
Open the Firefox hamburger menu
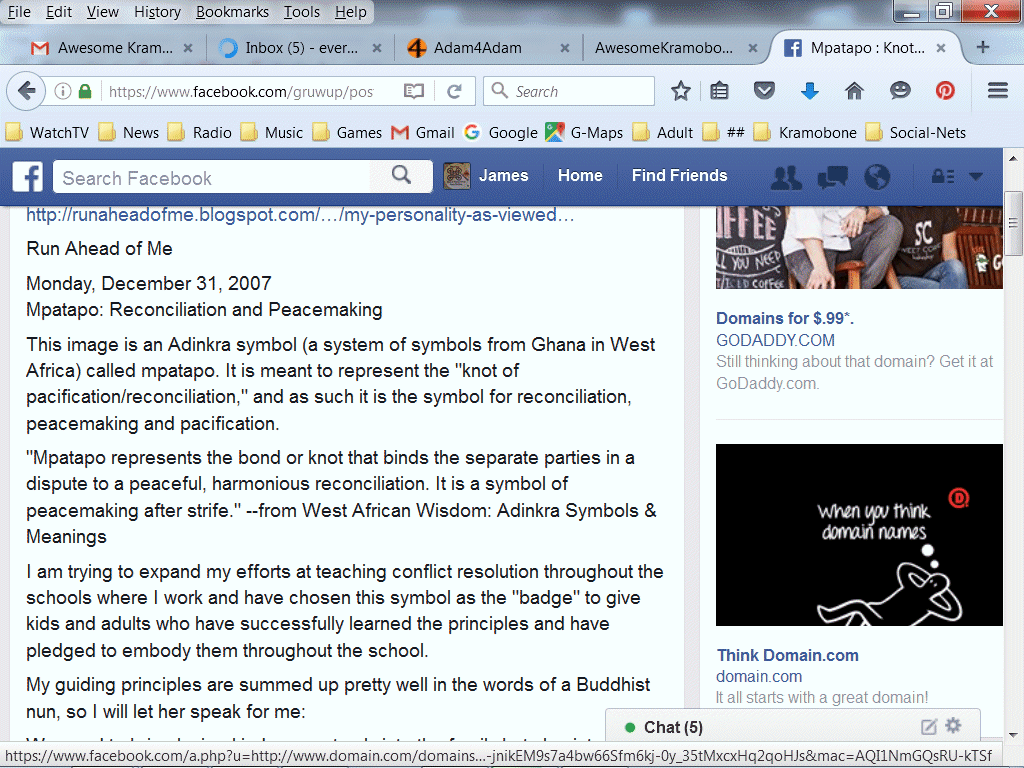(997, 90)
